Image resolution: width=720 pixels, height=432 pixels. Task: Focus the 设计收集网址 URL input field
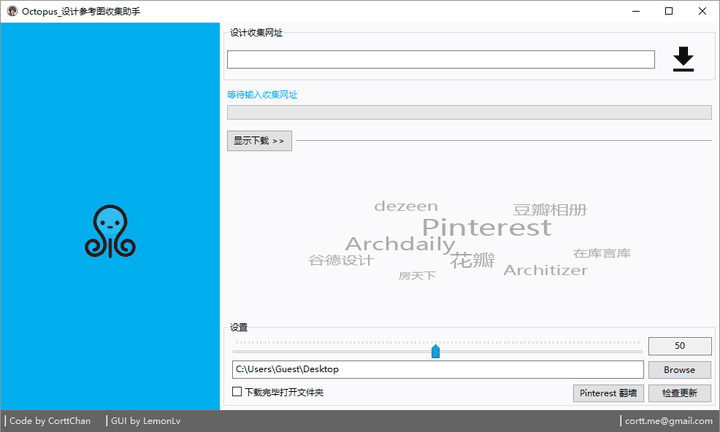441,60
